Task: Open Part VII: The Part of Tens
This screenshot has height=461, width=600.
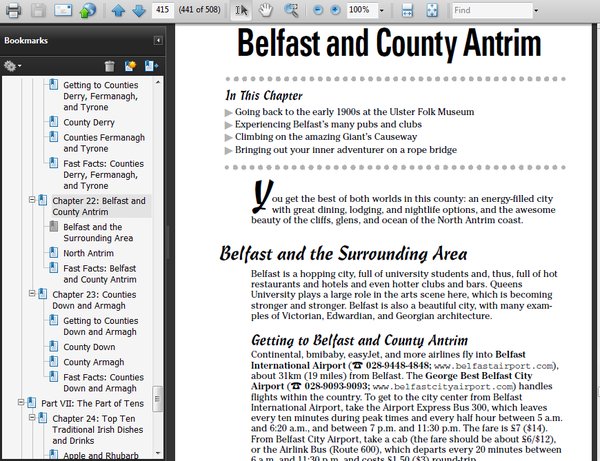Action: click(x=93, y=404)
